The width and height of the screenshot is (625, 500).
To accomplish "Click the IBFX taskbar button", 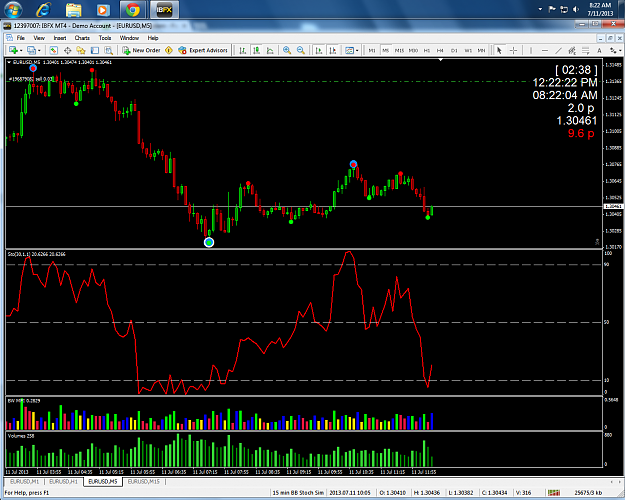I will click(x=164, y=9).
